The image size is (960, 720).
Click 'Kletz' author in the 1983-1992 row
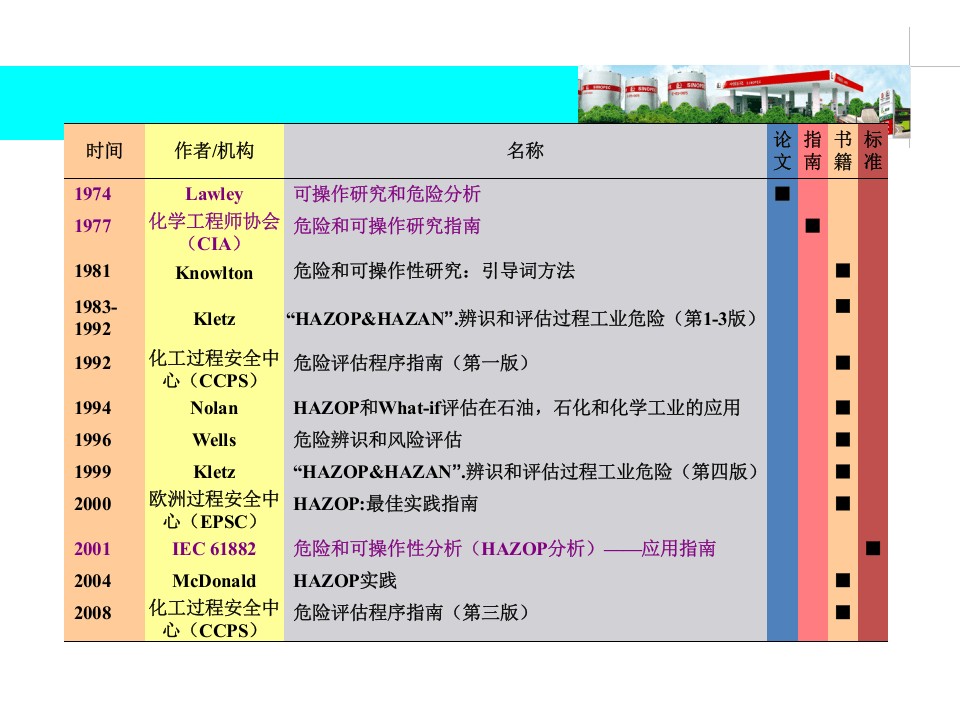tap(214, 319)
